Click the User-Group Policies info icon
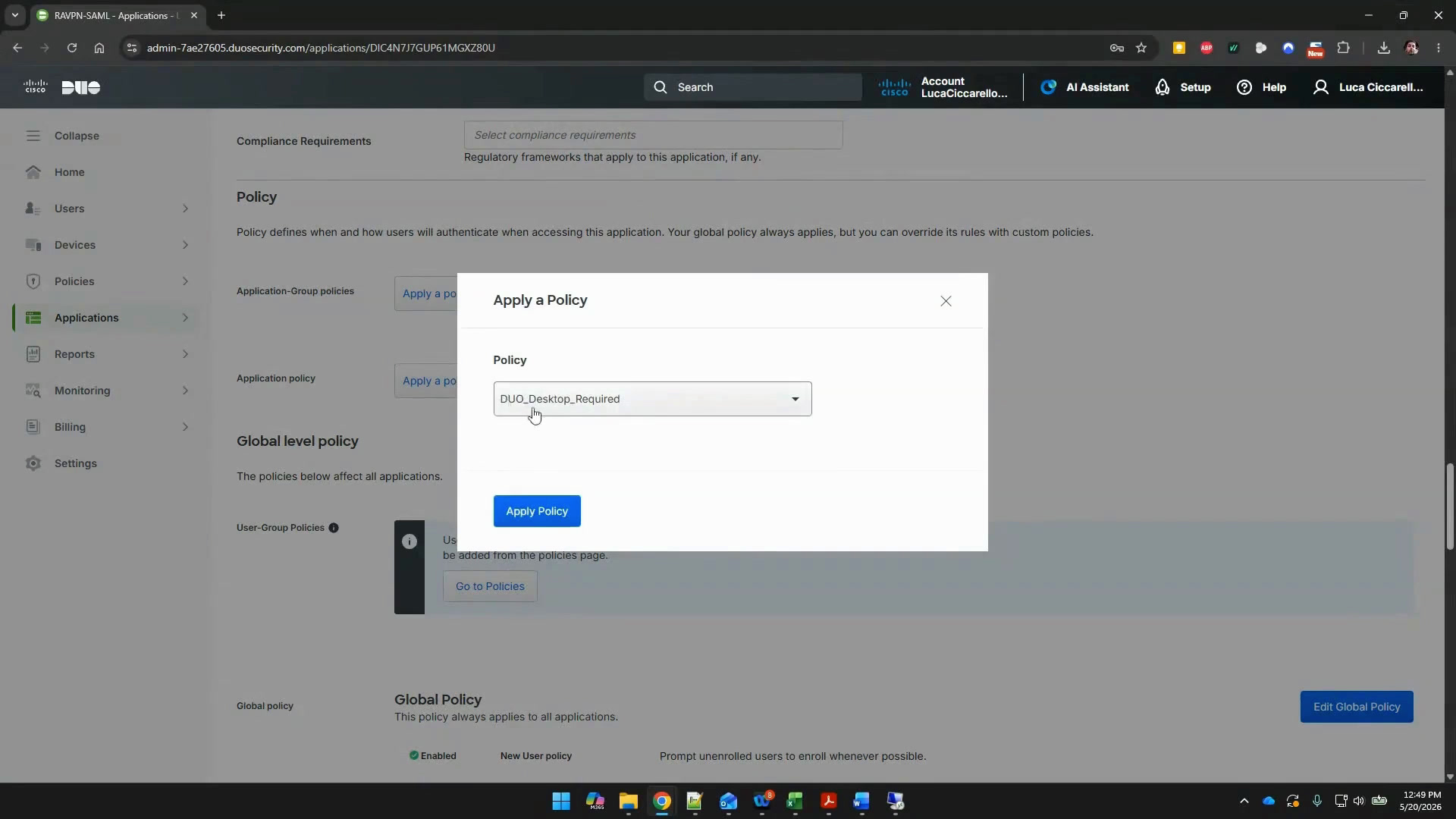This screenshot has width=1456, height=819. click(334, 528)
